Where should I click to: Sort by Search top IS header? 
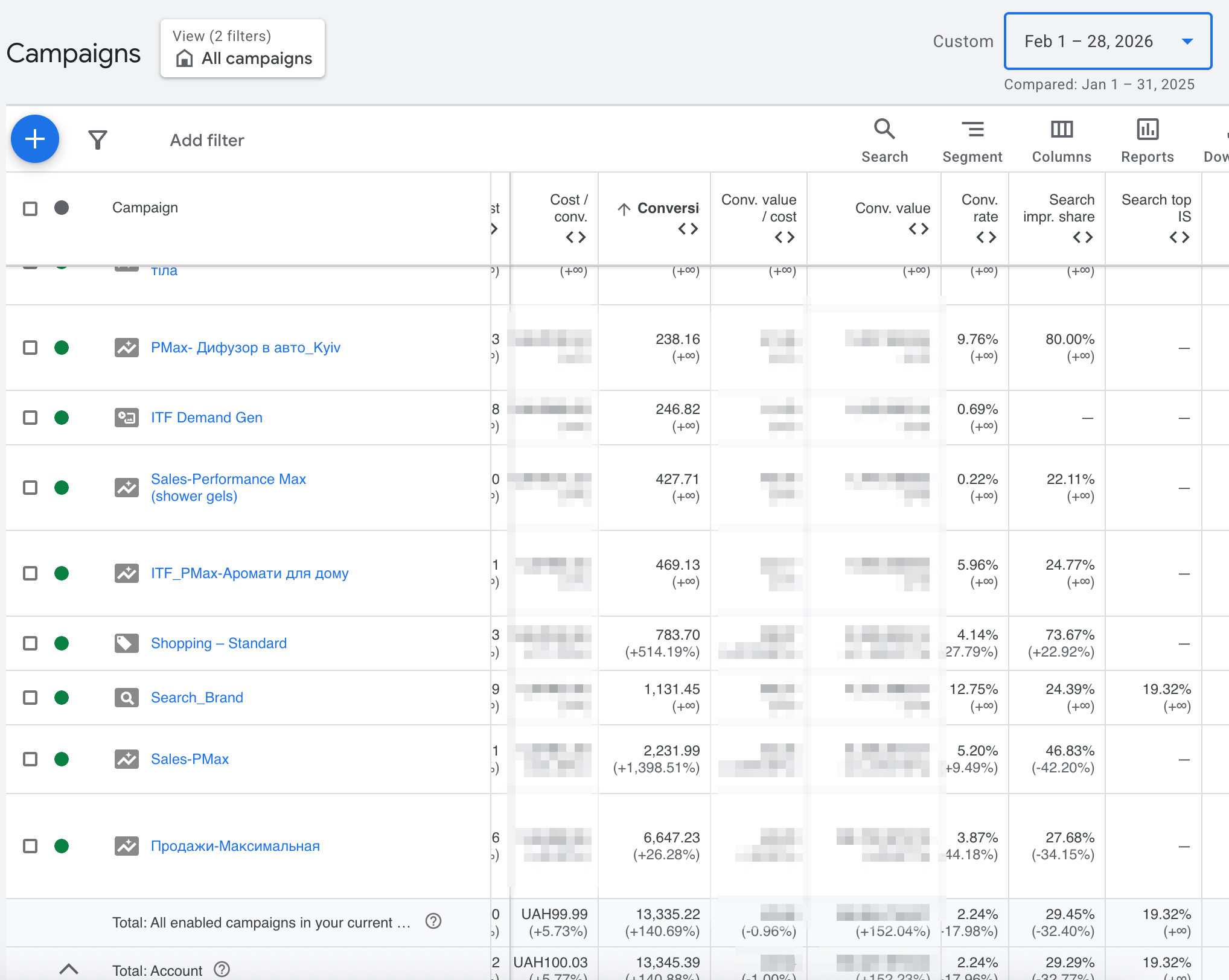point(1157,208)
